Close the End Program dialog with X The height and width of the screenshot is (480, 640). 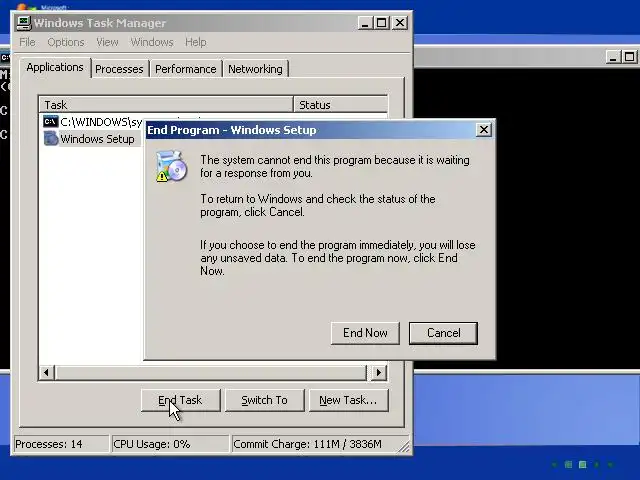tap(484, 130)
